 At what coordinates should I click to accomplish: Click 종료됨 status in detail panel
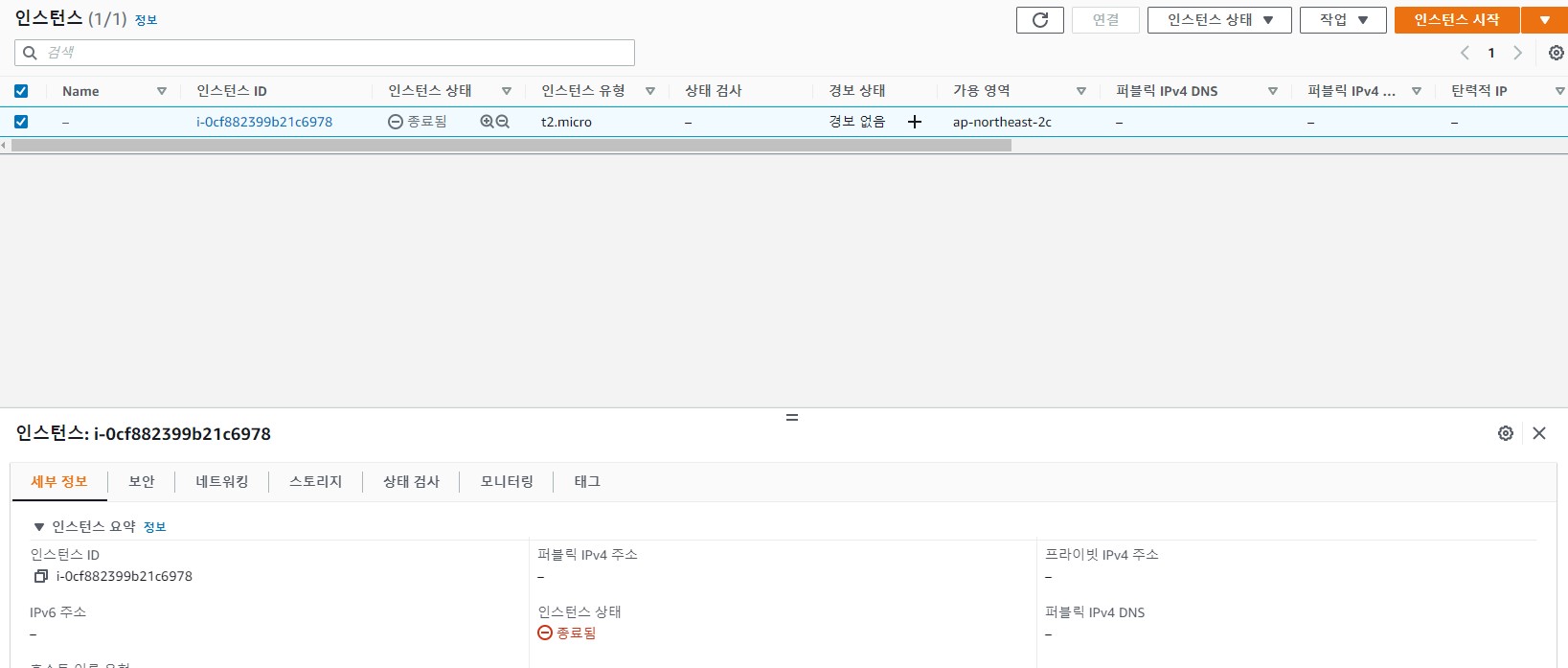pos(567,633)
